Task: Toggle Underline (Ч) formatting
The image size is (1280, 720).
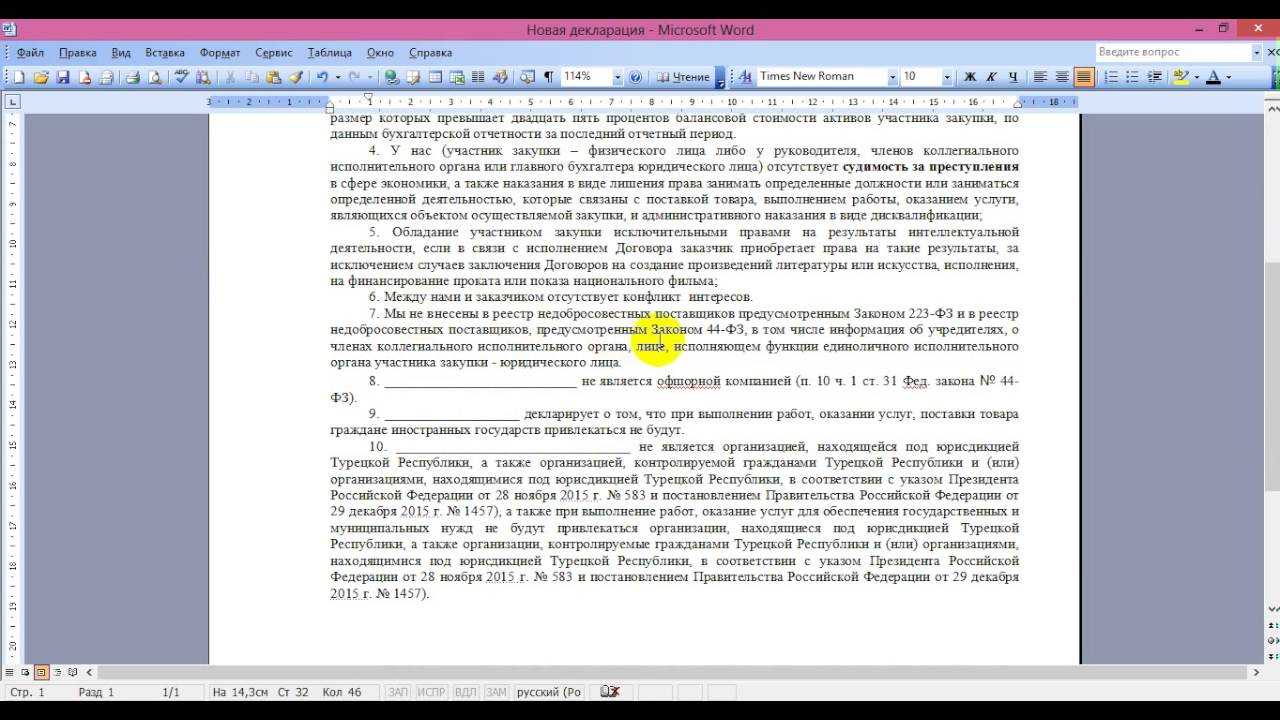Action: pos(1013,77)
